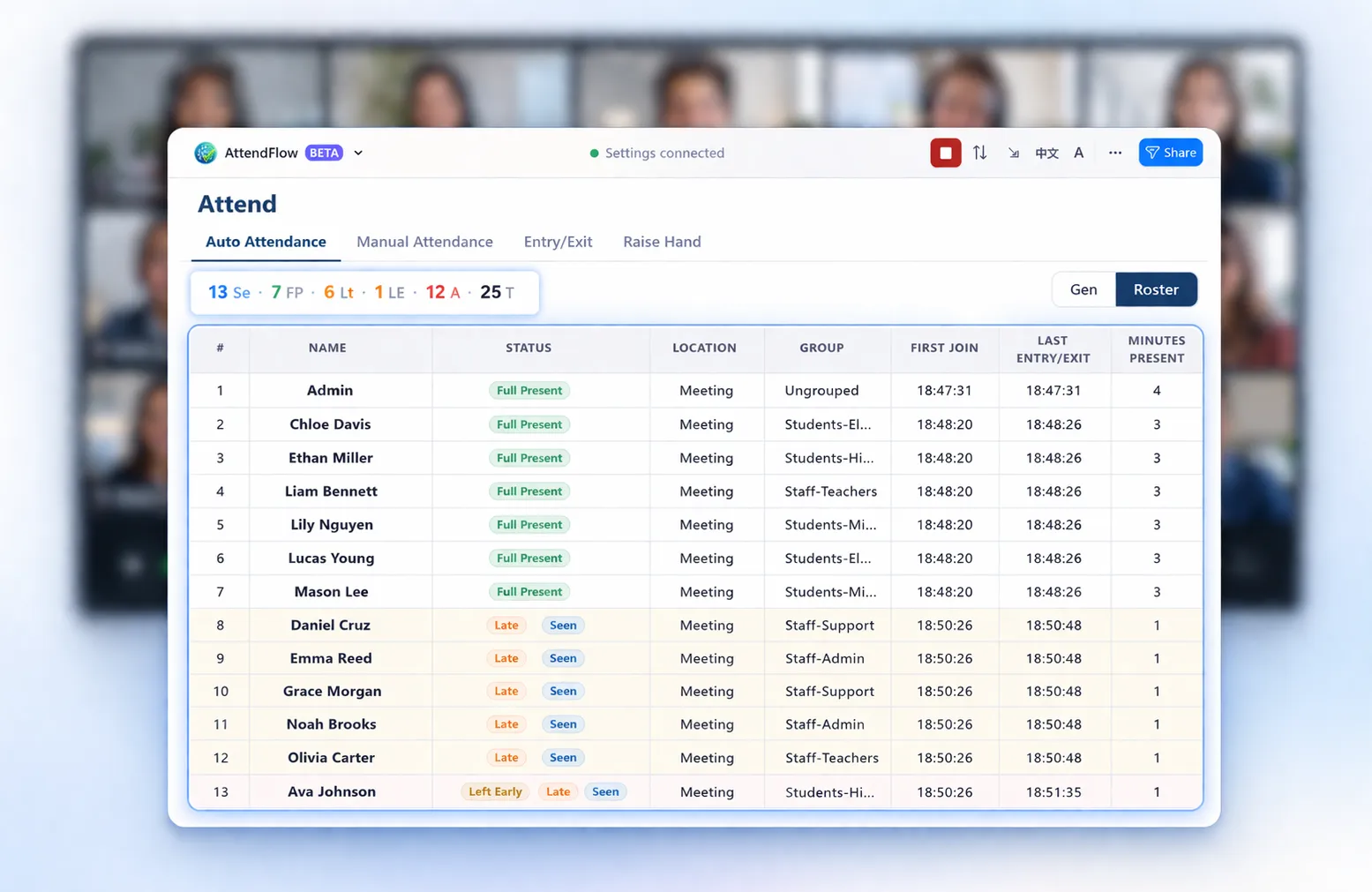
Task: Click the sort order arrows icon
Action: pyautogui.click(x=979, y=152)
